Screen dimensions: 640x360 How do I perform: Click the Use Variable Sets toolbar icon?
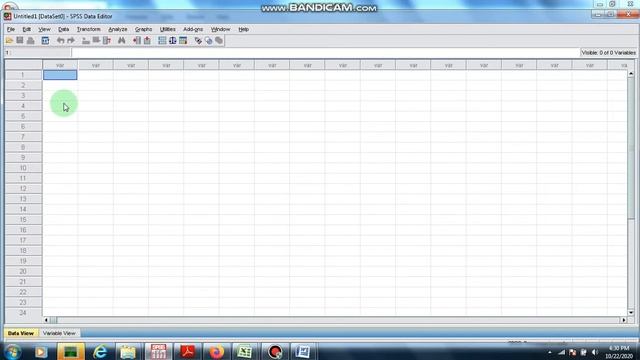[209, 40]
